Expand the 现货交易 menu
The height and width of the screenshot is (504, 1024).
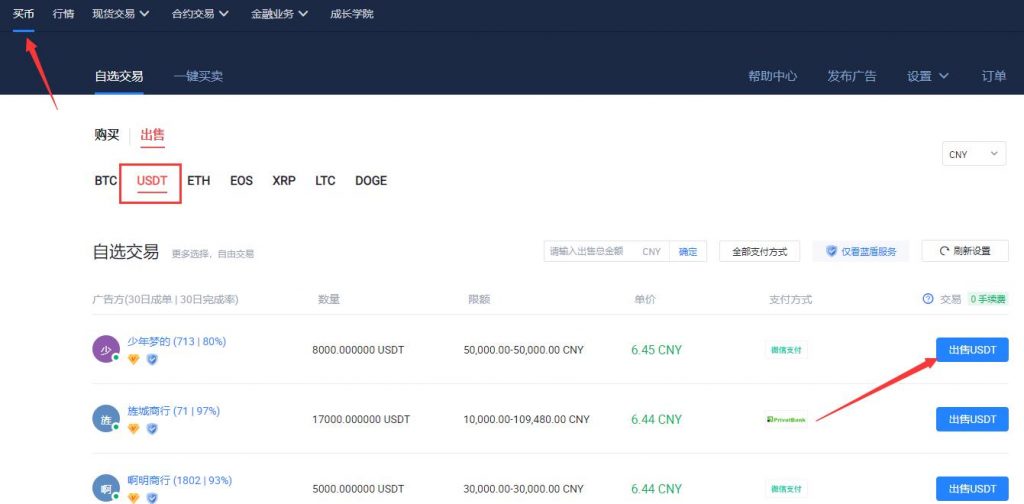121,14
